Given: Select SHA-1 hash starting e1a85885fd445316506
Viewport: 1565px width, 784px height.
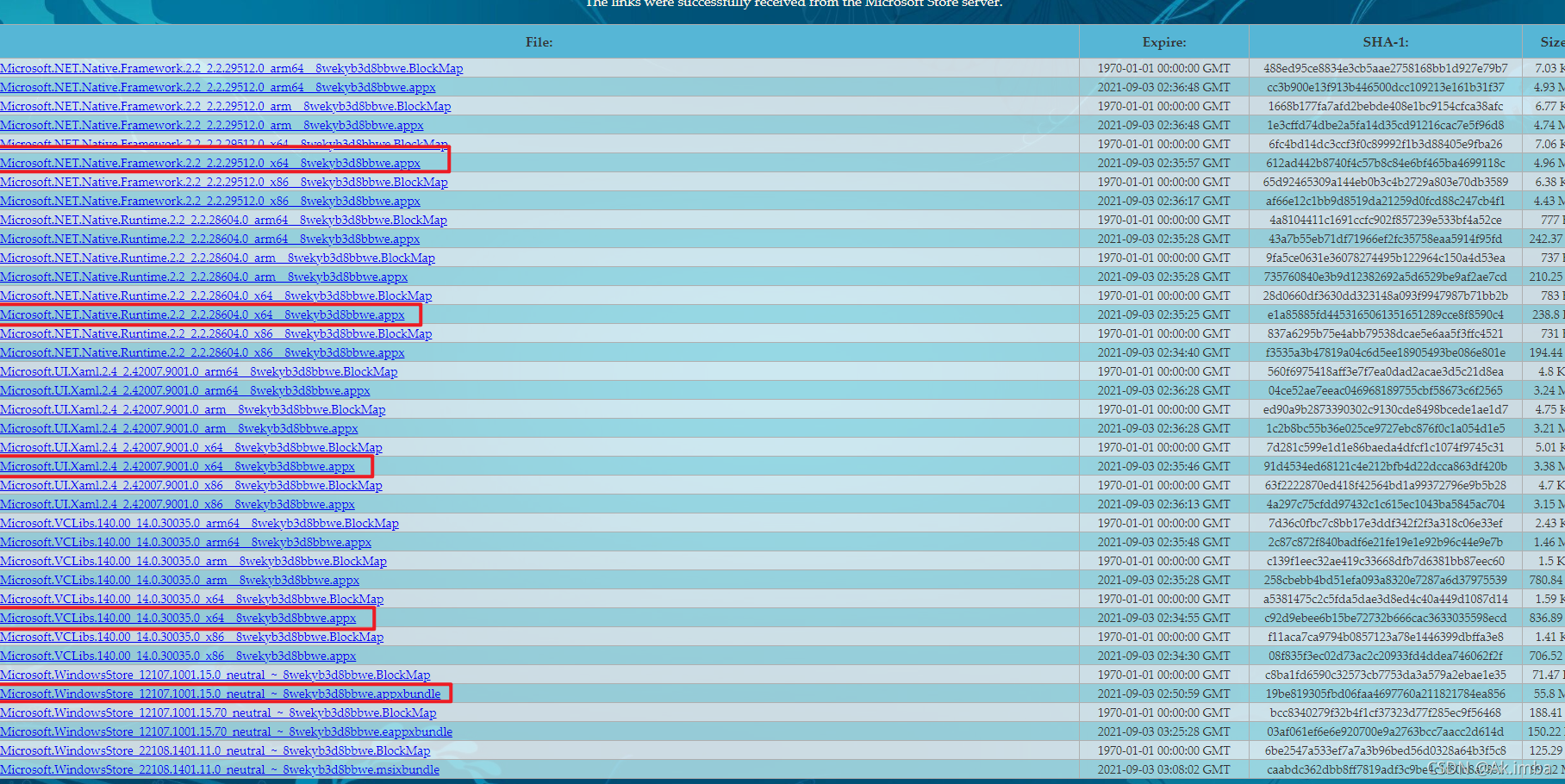Looking at the screenshot, I should [x=1386, y=314].
